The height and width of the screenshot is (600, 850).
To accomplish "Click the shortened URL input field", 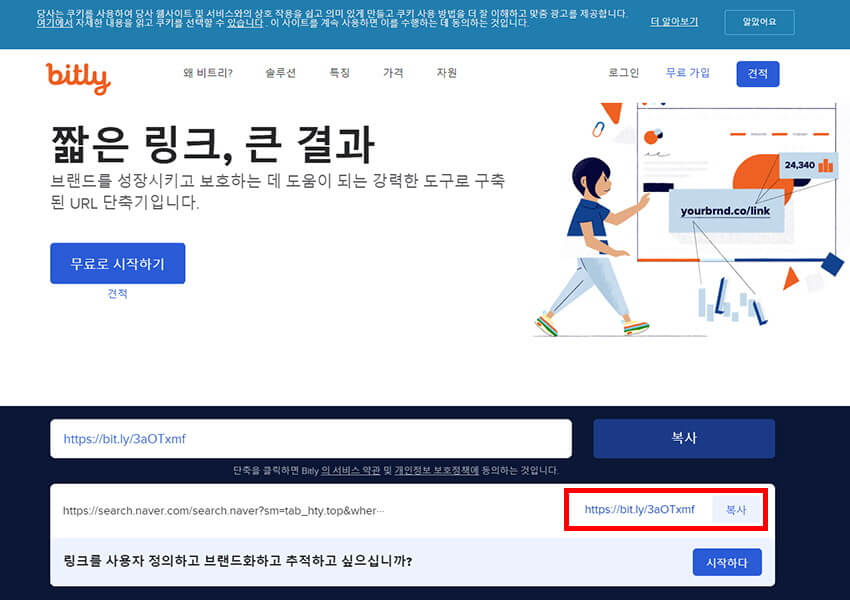I will pos(311,438).
